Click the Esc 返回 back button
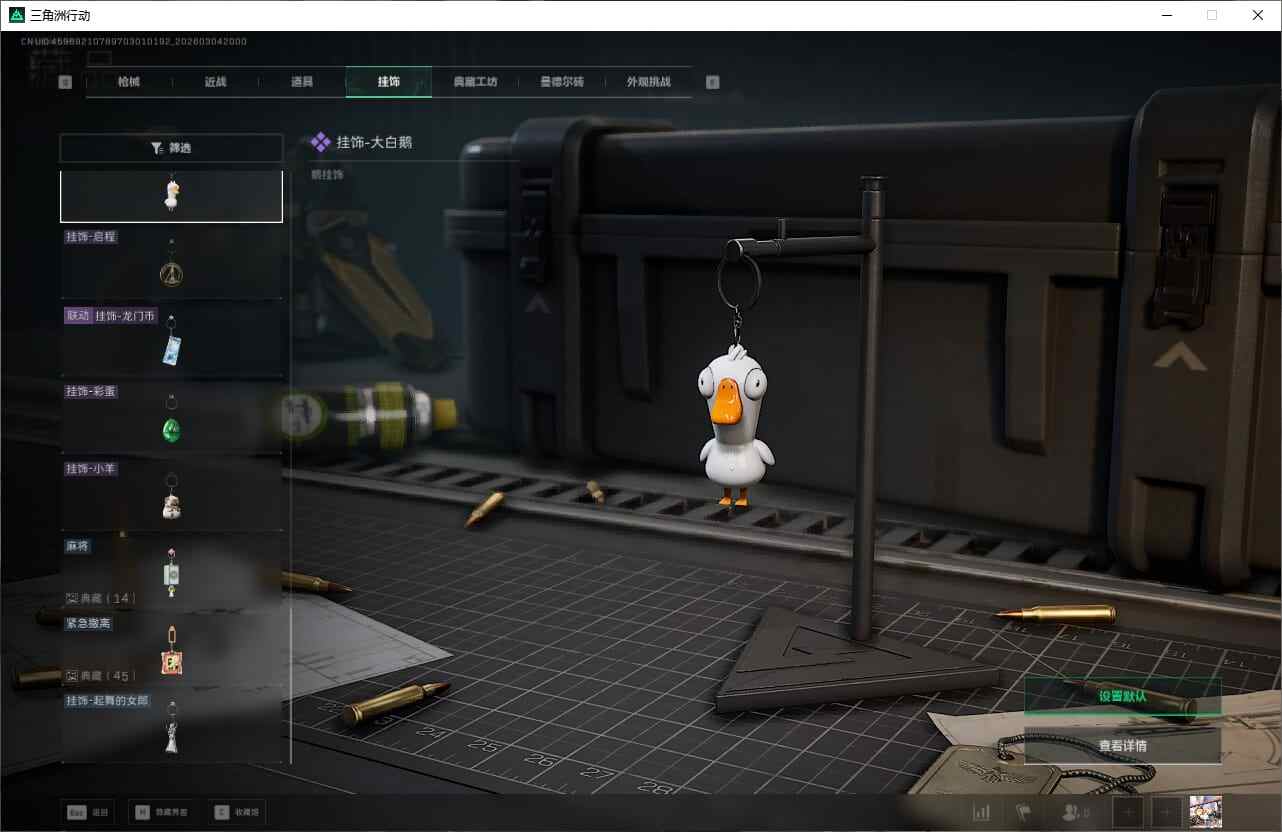 coord(87,812)
